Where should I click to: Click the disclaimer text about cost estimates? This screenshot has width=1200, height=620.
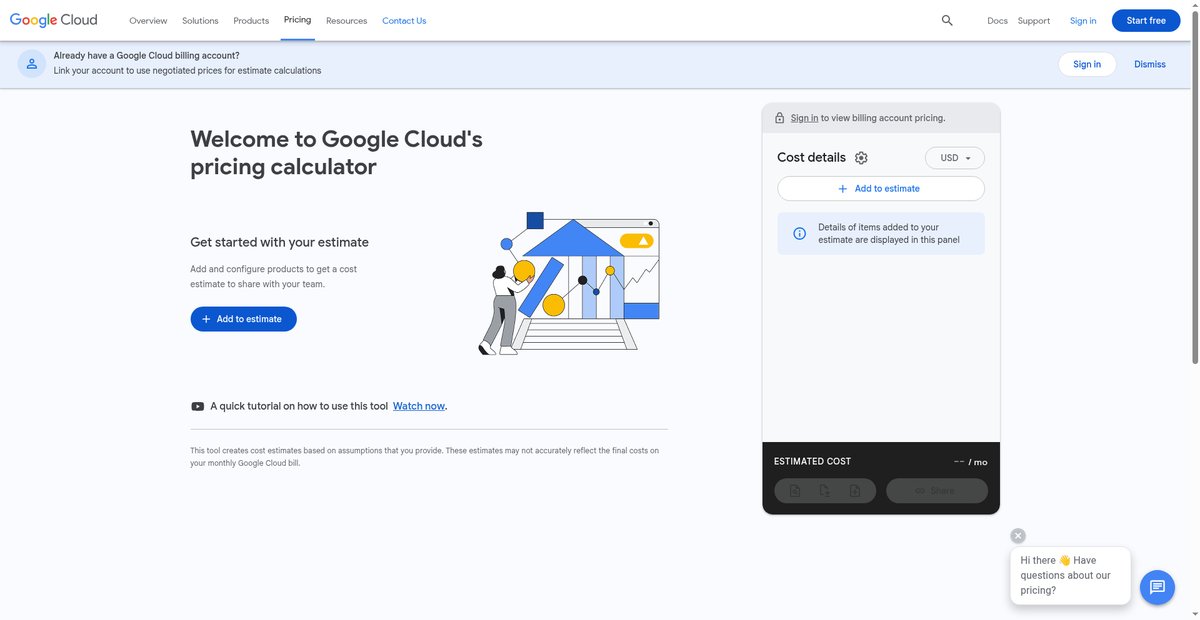425,457
